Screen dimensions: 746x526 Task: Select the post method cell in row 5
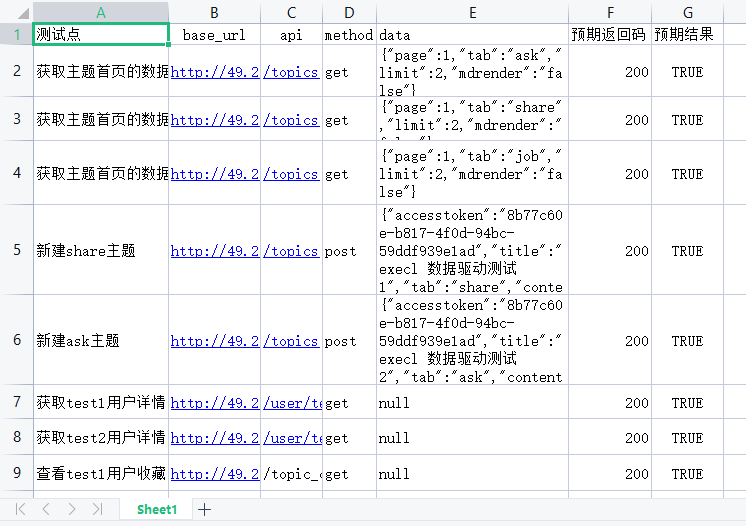coord(350,250)
